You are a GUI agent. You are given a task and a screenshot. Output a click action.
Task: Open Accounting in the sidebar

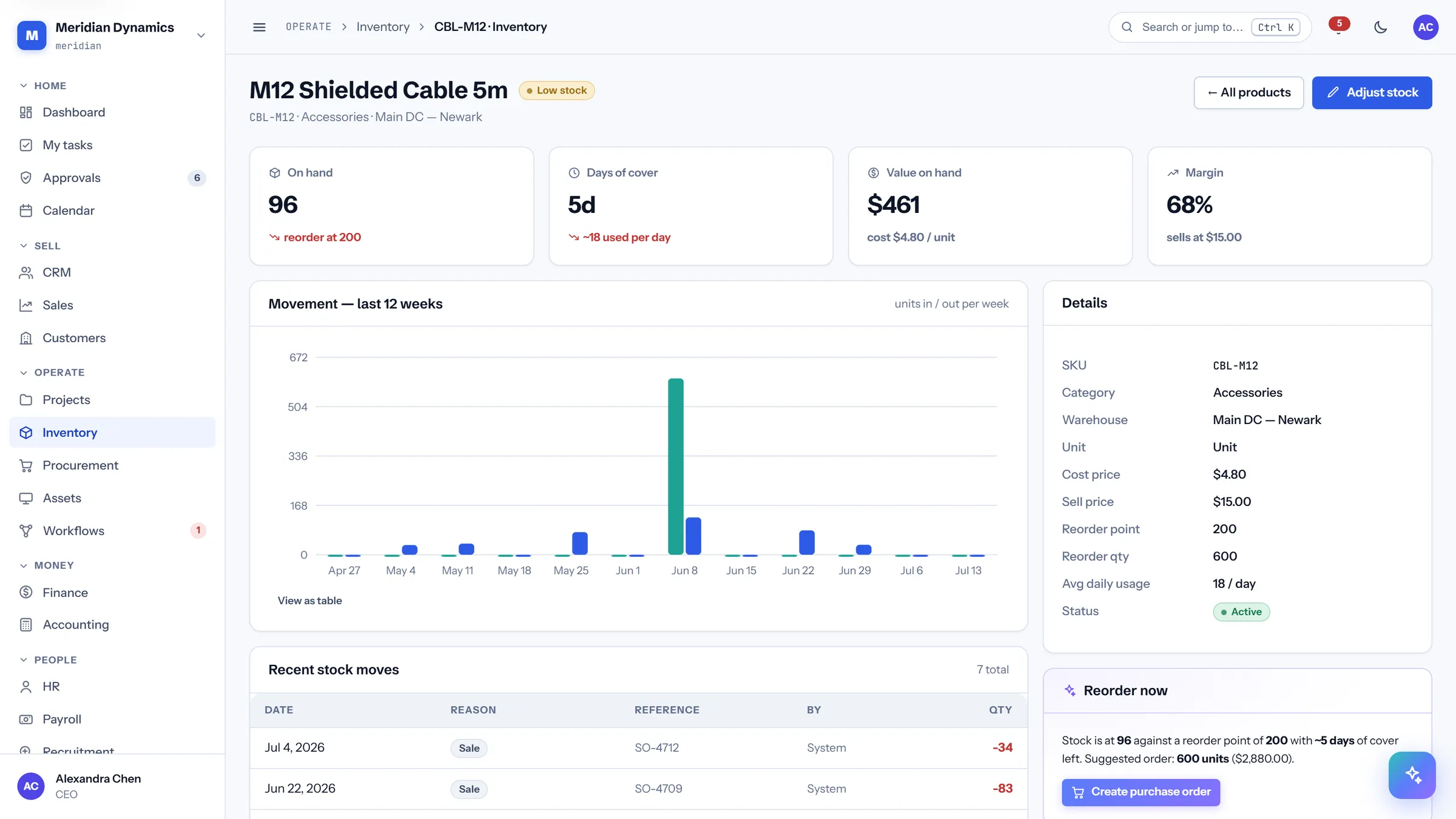click(112, 624)
